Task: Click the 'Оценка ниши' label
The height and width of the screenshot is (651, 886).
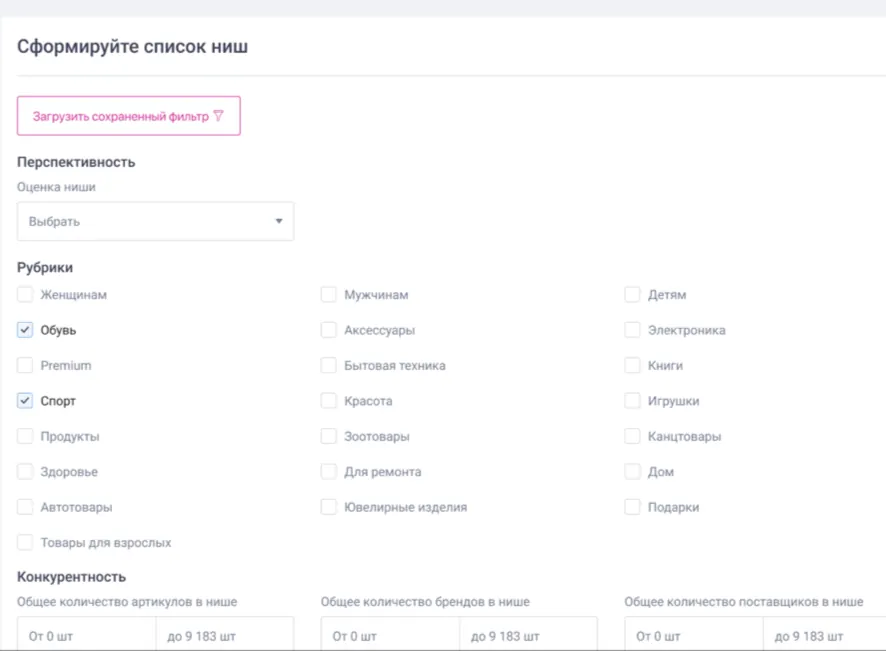Action: tap(56, 187)
